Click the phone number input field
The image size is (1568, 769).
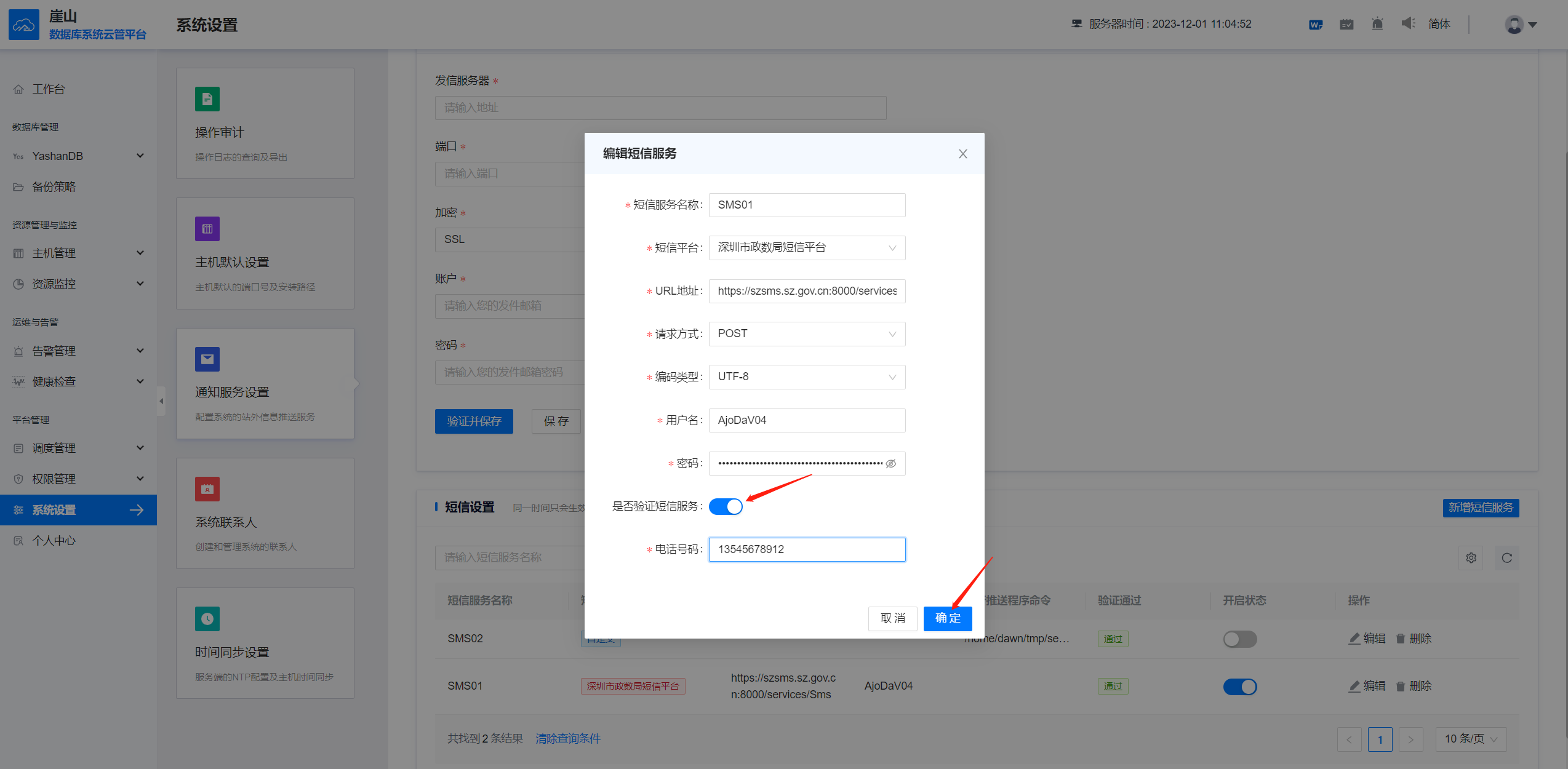point(806,549)
